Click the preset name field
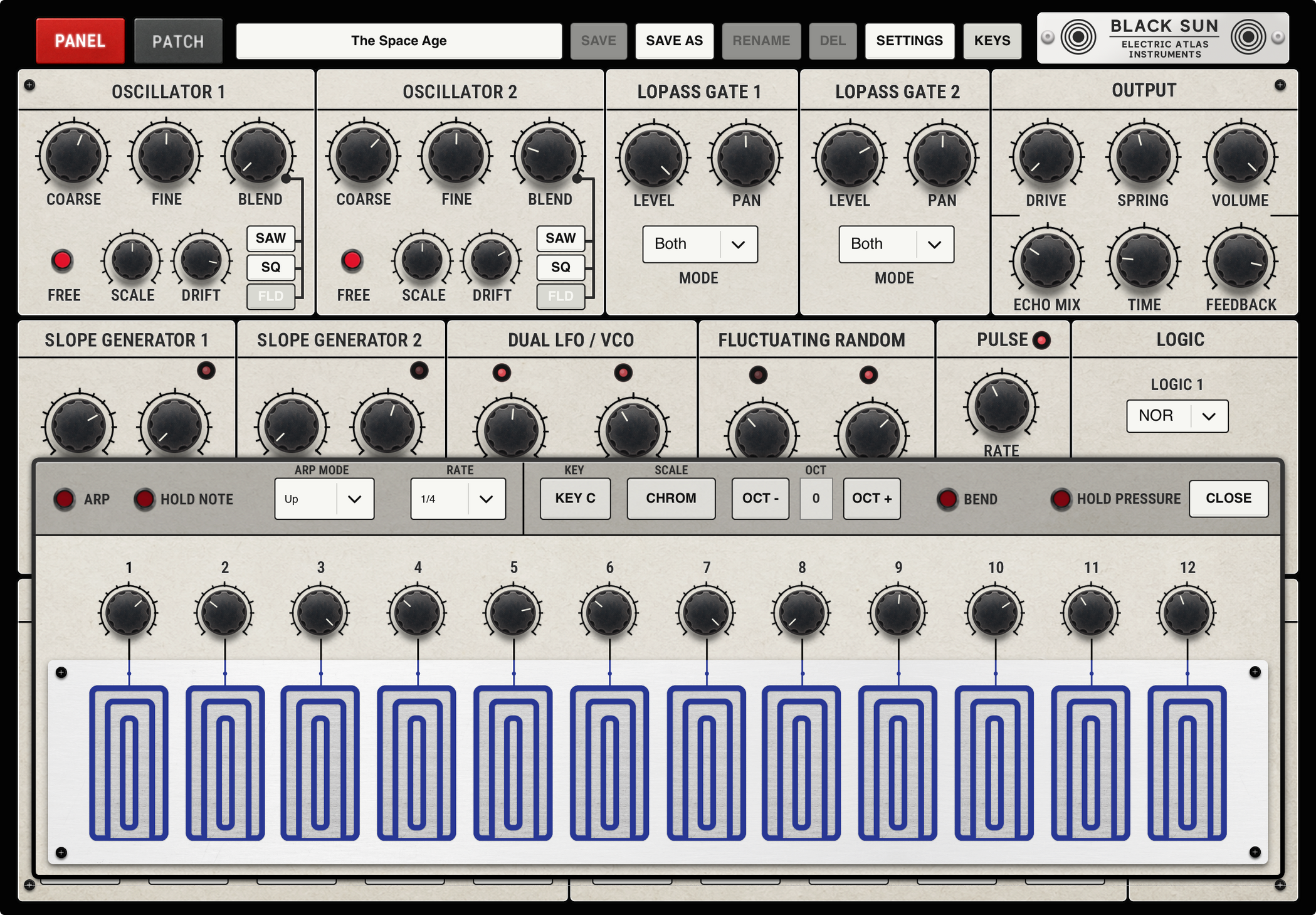The width and height of the screenshot is (1316, 915). pyautogui.click(x=399, y=41)
